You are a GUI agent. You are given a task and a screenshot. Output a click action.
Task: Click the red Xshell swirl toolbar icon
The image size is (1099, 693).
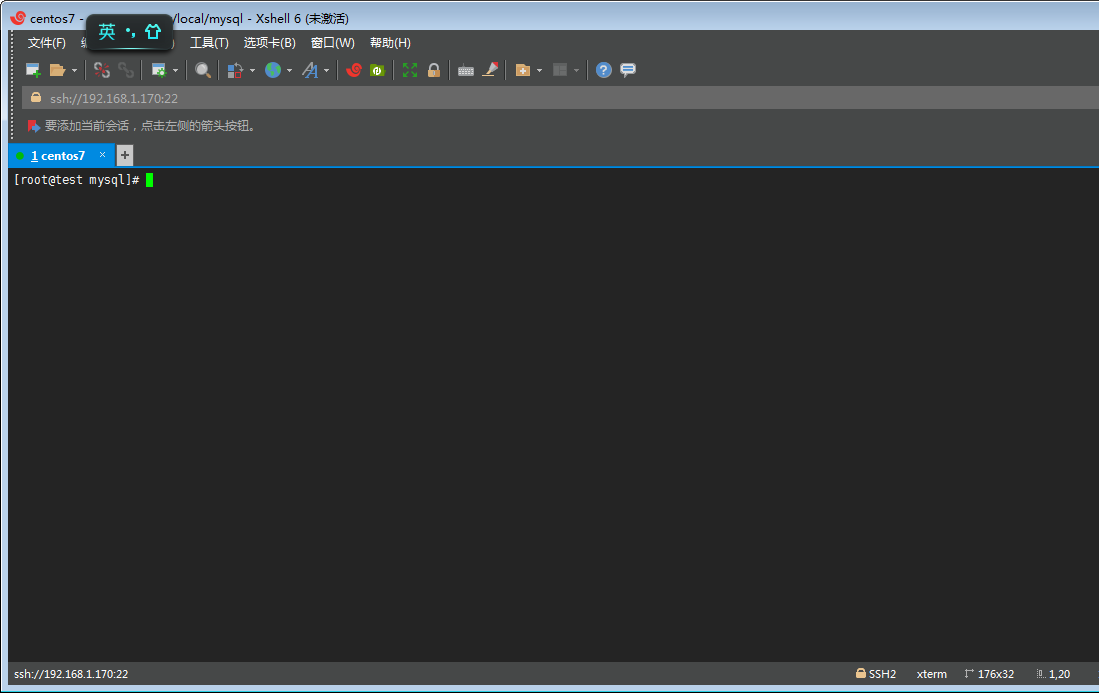click(353, 70)
